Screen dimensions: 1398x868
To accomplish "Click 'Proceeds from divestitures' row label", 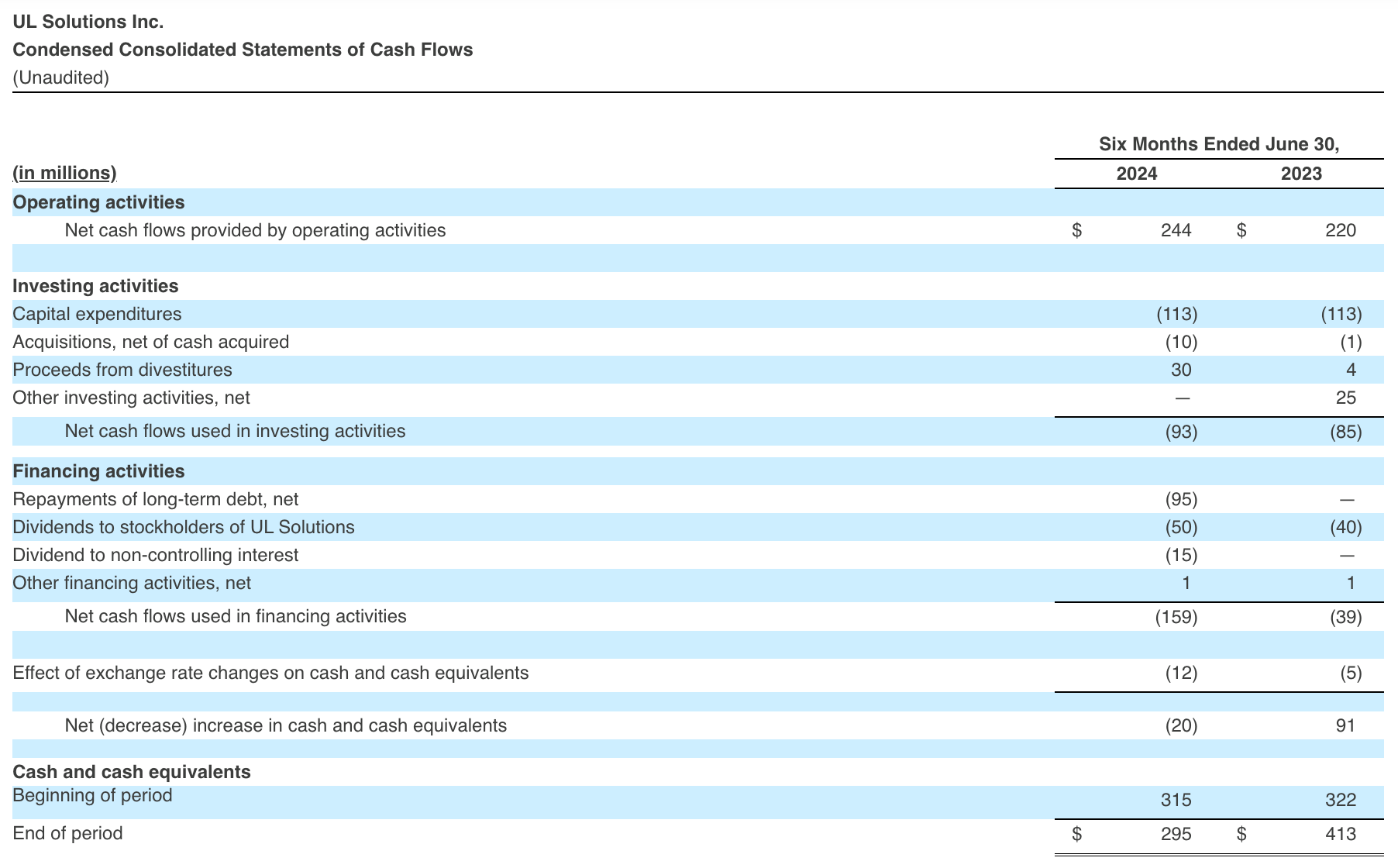I will tap(122, 370).
